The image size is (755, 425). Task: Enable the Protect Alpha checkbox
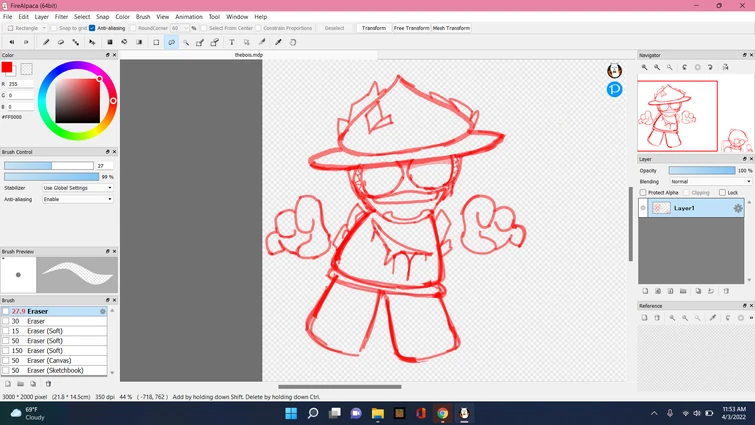click(643, 192)
